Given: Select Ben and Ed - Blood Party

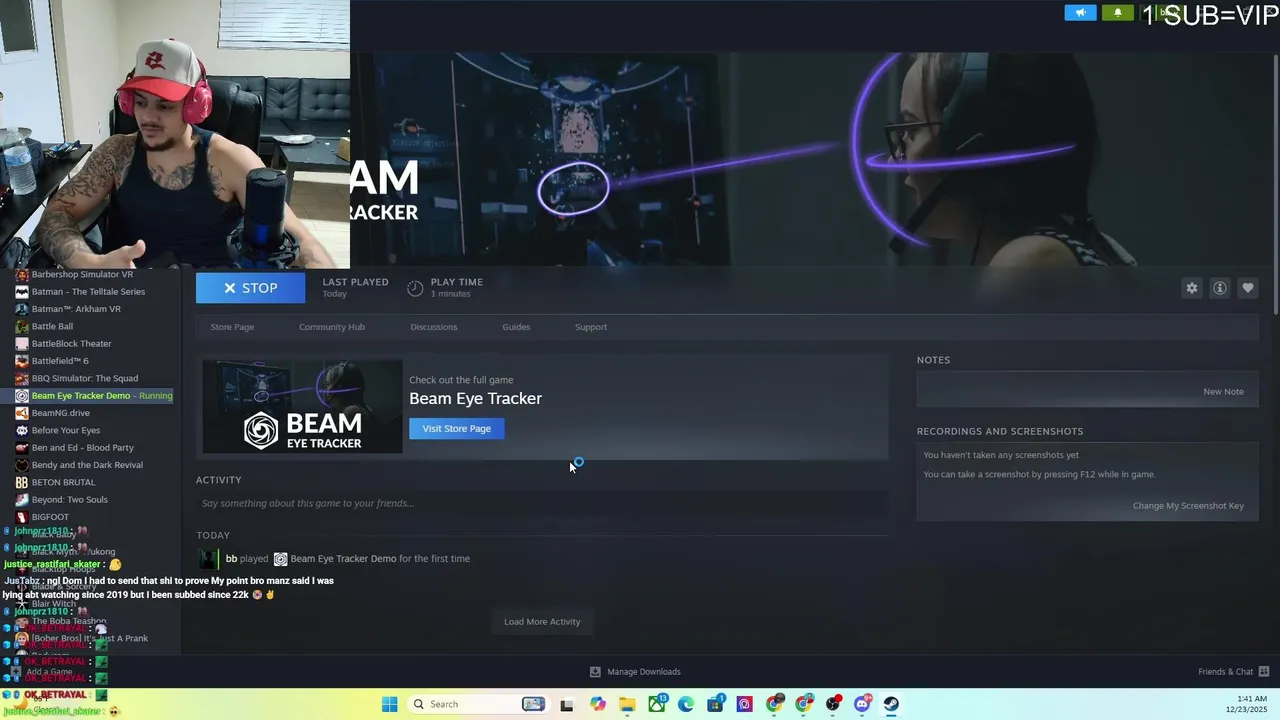Looking at the screenshot, I should [82, 448].
